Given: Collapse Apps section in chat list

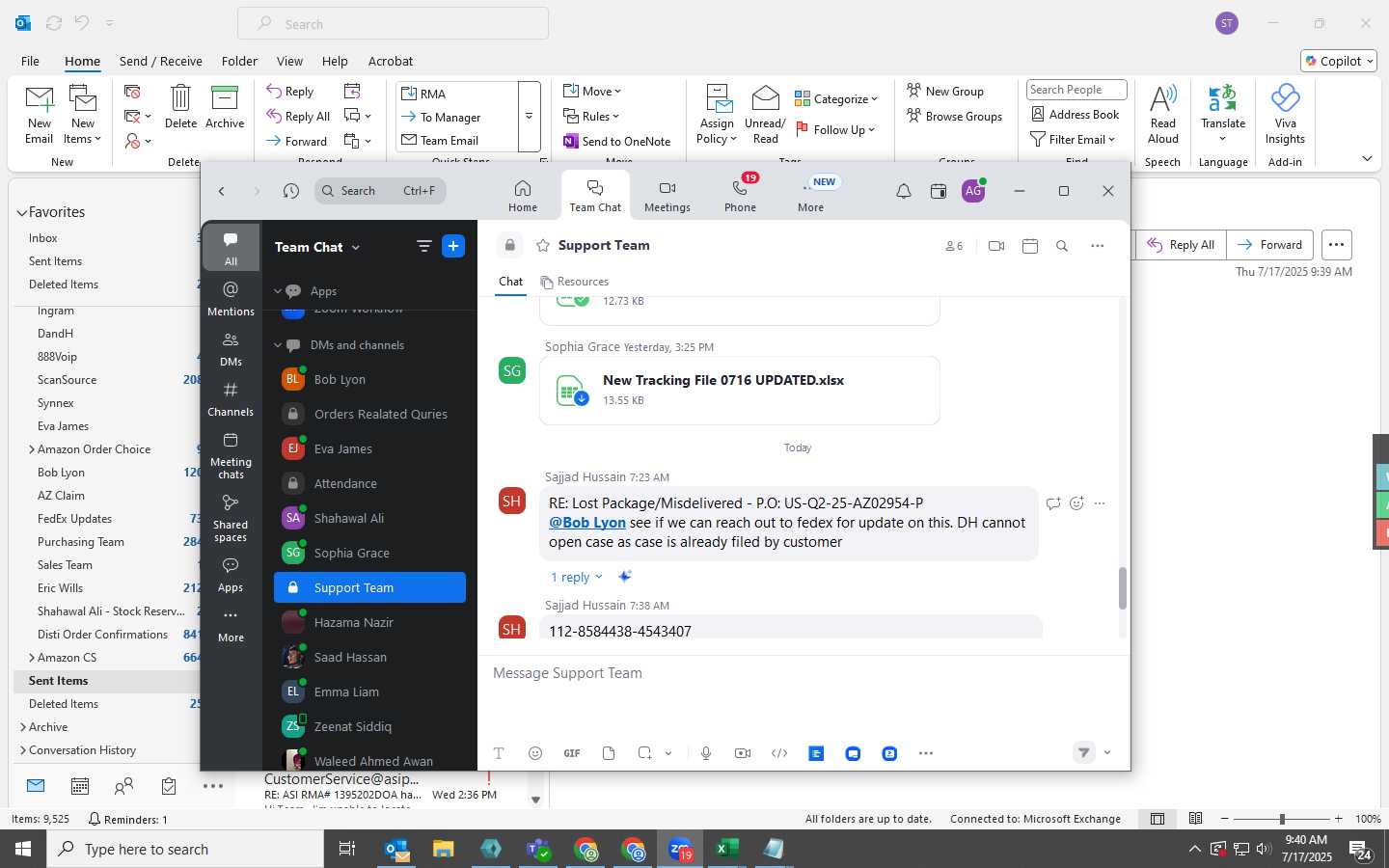Looking at the screenshot, I should pyautogui.click(x=278, y=291).
